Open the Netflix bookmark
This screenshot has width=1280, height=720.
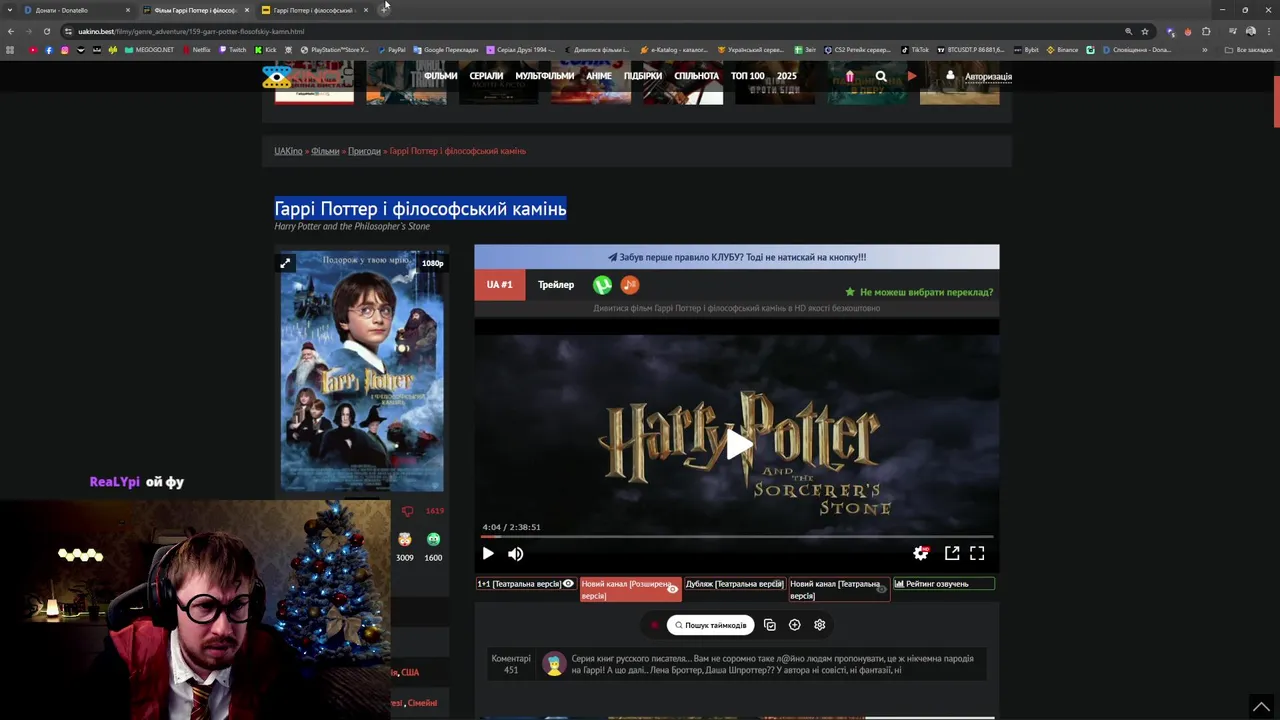click(x=196, y=50)
